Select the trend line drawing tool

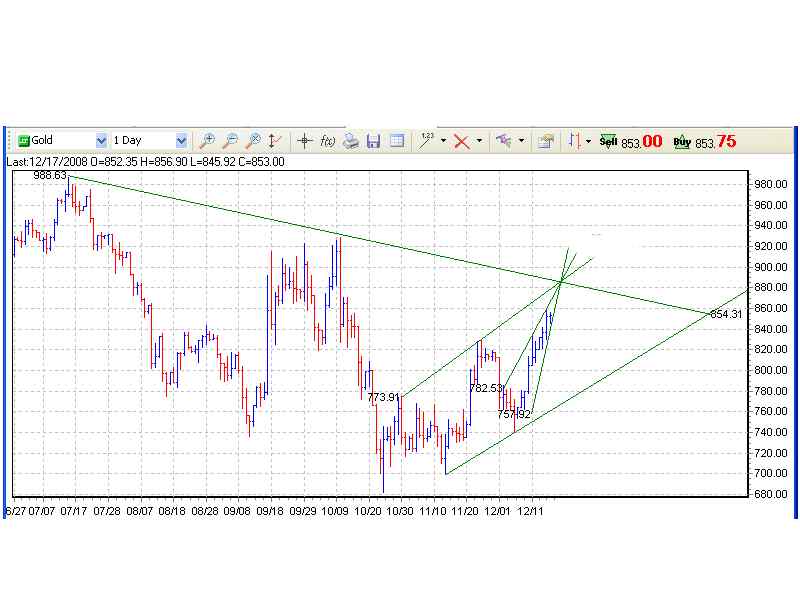(x=427, y=141)
